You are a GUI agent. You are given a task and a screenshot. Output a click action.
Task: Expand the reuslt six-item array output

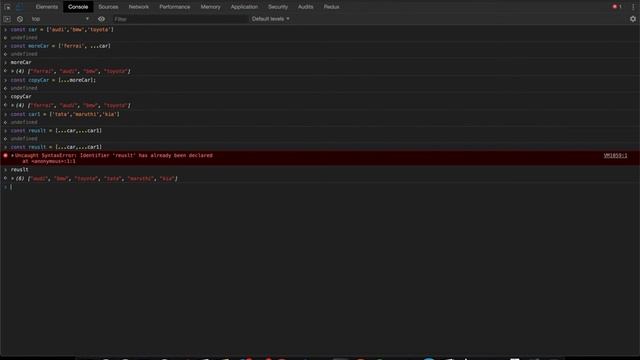tap(13, 179)
